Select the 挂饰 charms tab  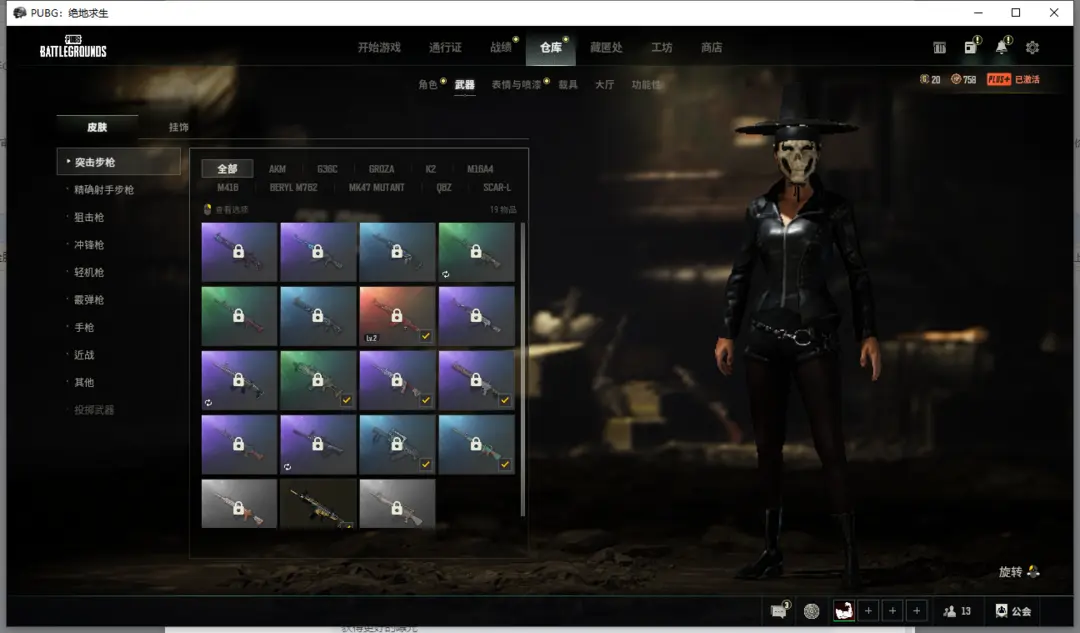point(178,127)
